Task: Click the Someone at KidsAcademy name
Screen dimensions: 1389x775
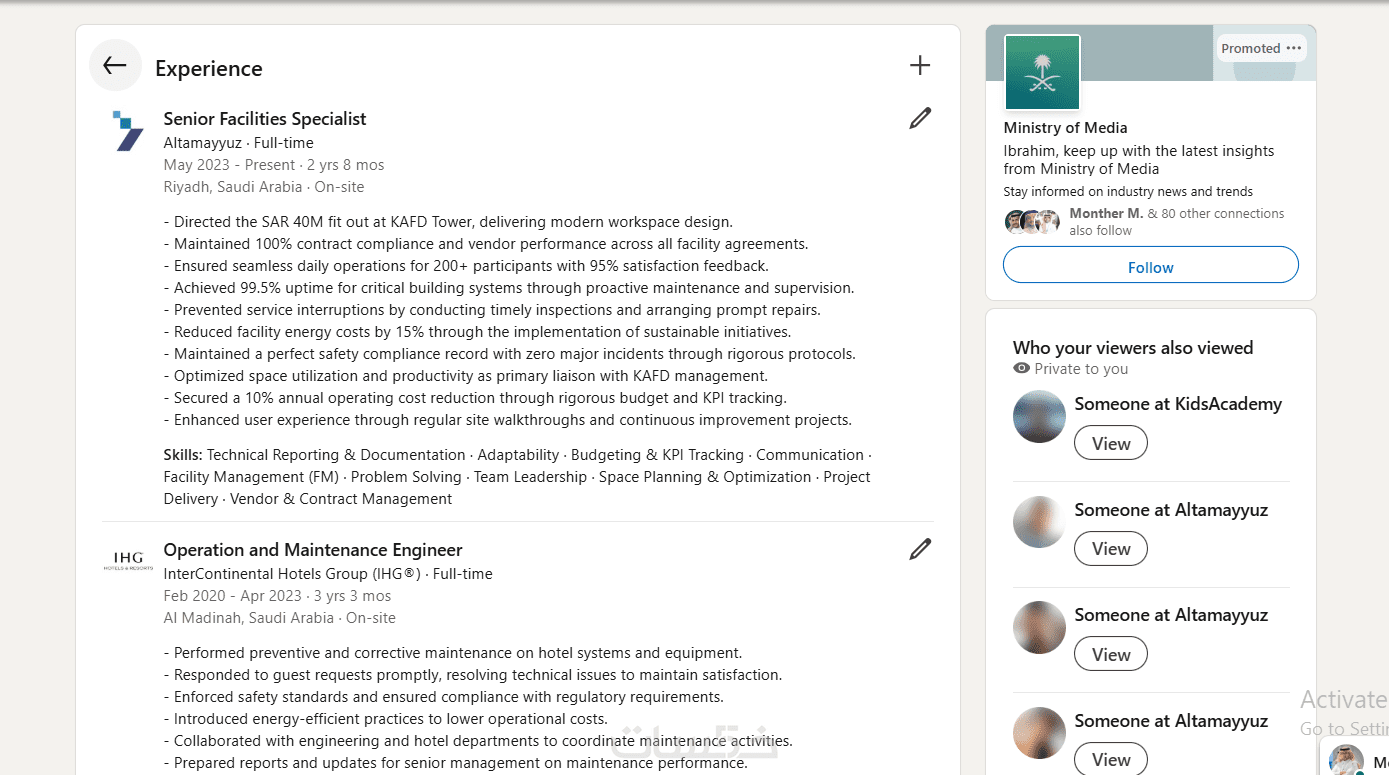Action: (x=1178, y=404)
